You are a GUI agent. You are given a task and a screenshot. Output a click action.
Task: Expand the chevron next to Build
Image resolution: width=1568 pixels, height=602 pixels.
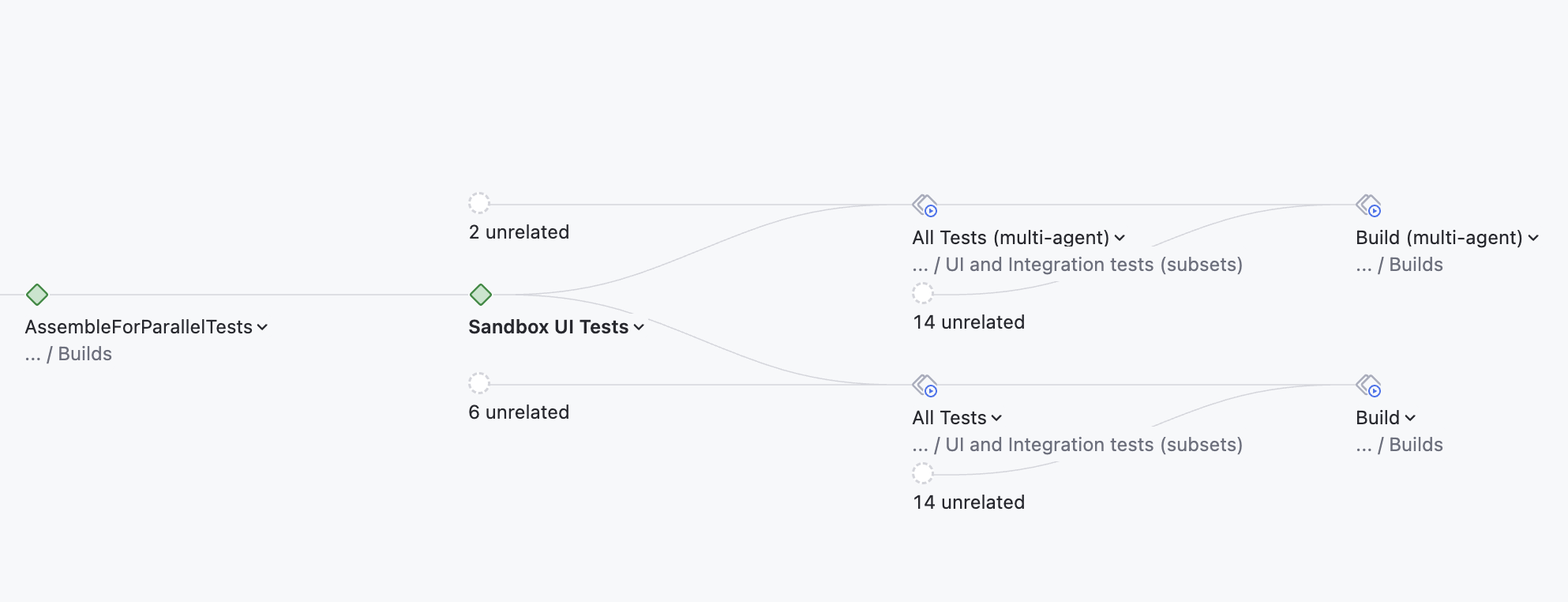click(1410, 418)
